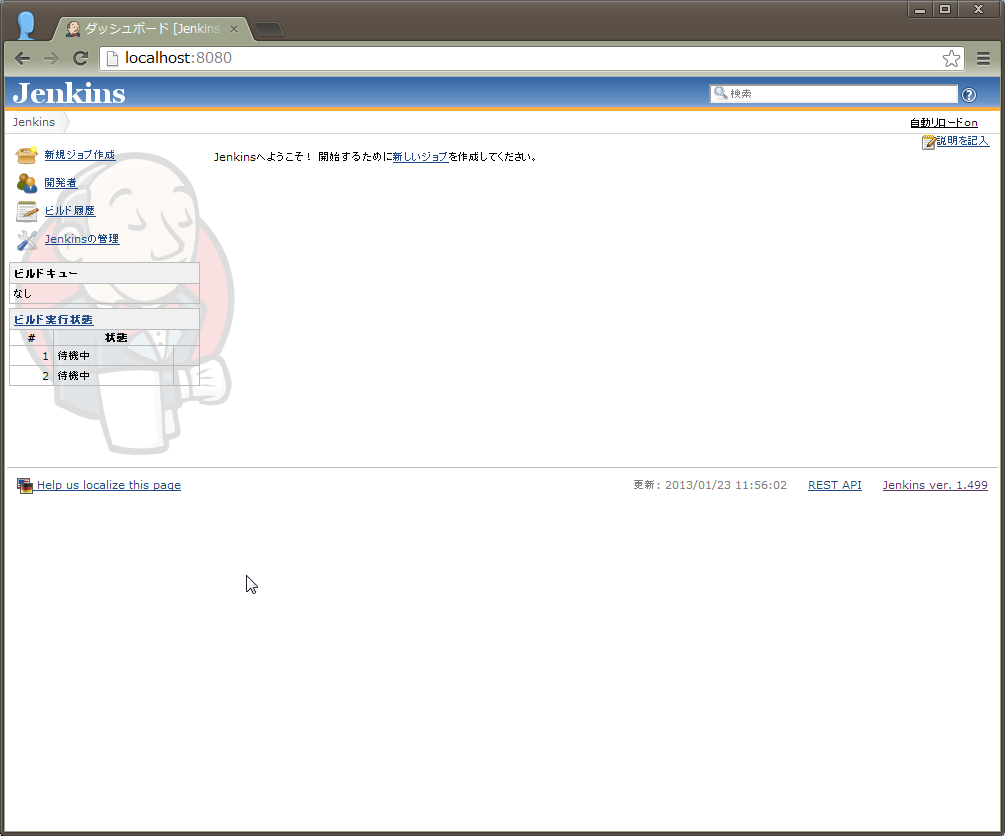Viewport: 1005px width, 836px height.
Task: Open Jenkinsの管理 via the wrench icon
Action: click(x=26, y=238)
